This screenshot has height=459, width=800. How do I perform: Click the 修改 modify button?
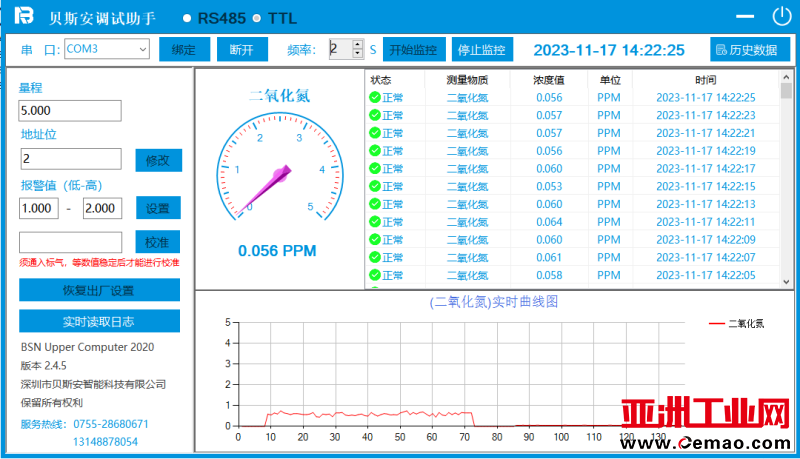[158, 161]
